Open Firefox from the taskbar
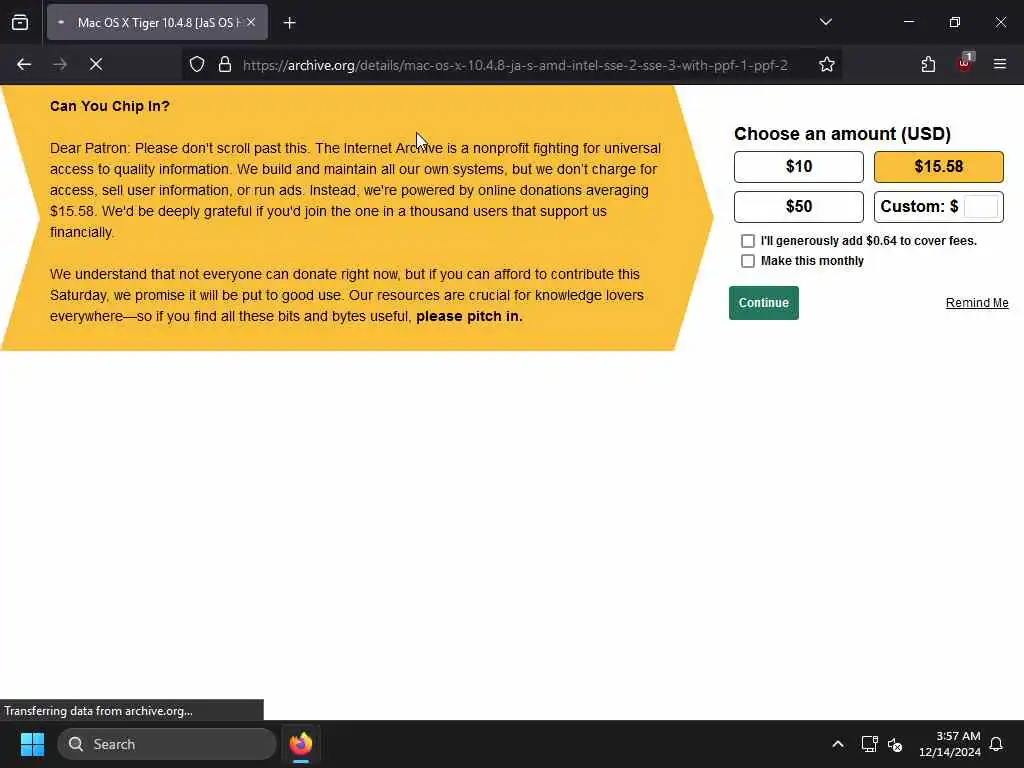This screenshot has width=1024, height=768. coord(301,744)
